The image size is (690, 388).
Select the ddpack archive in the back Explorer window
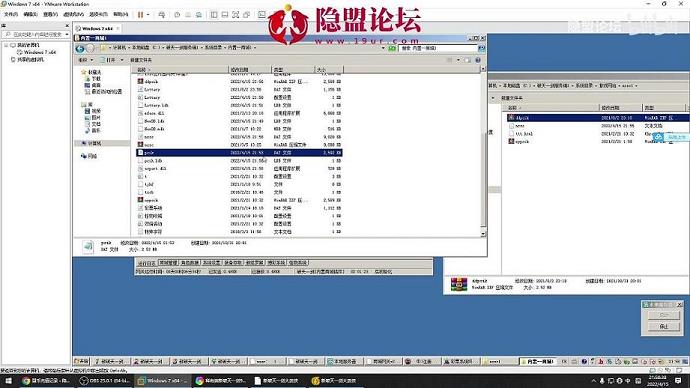click(x=598, y=118)
